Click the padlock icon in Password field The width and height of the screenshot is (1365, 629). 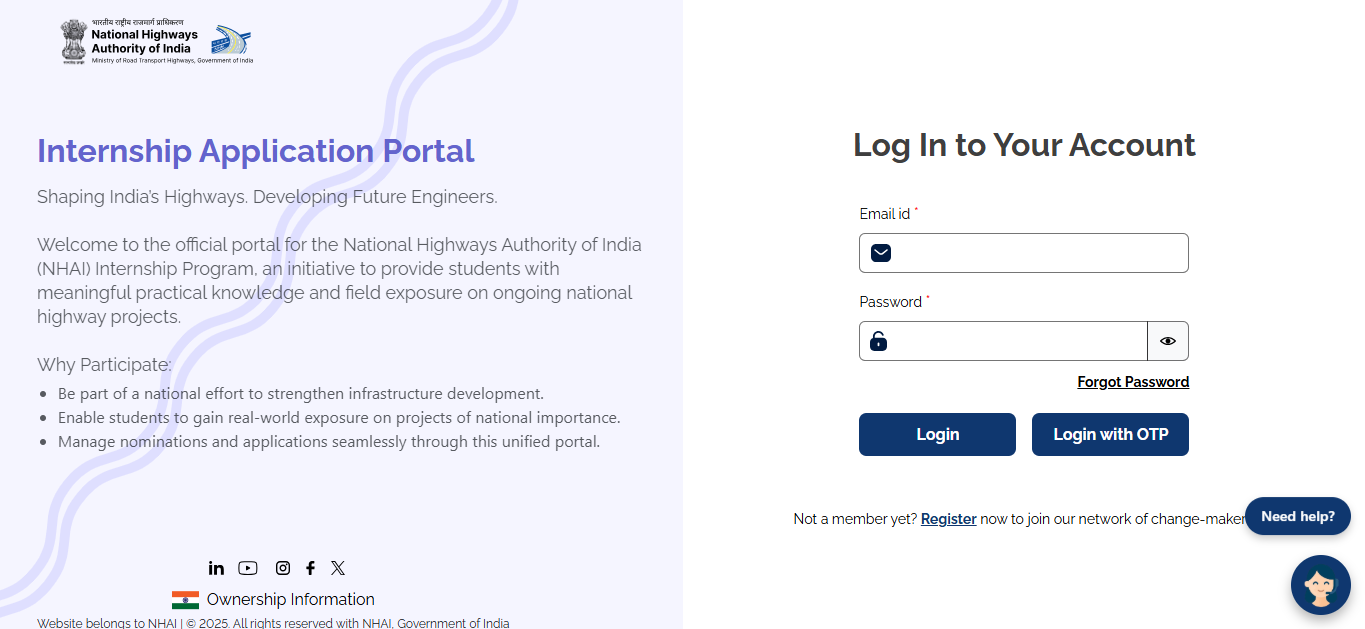click(x=878, y=341)
